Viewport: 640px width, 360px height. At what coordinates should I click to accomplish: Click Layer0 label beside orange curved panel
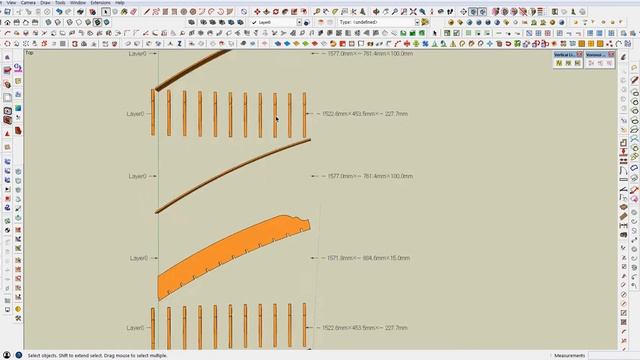pyautogui.click(x=138, y=258)
